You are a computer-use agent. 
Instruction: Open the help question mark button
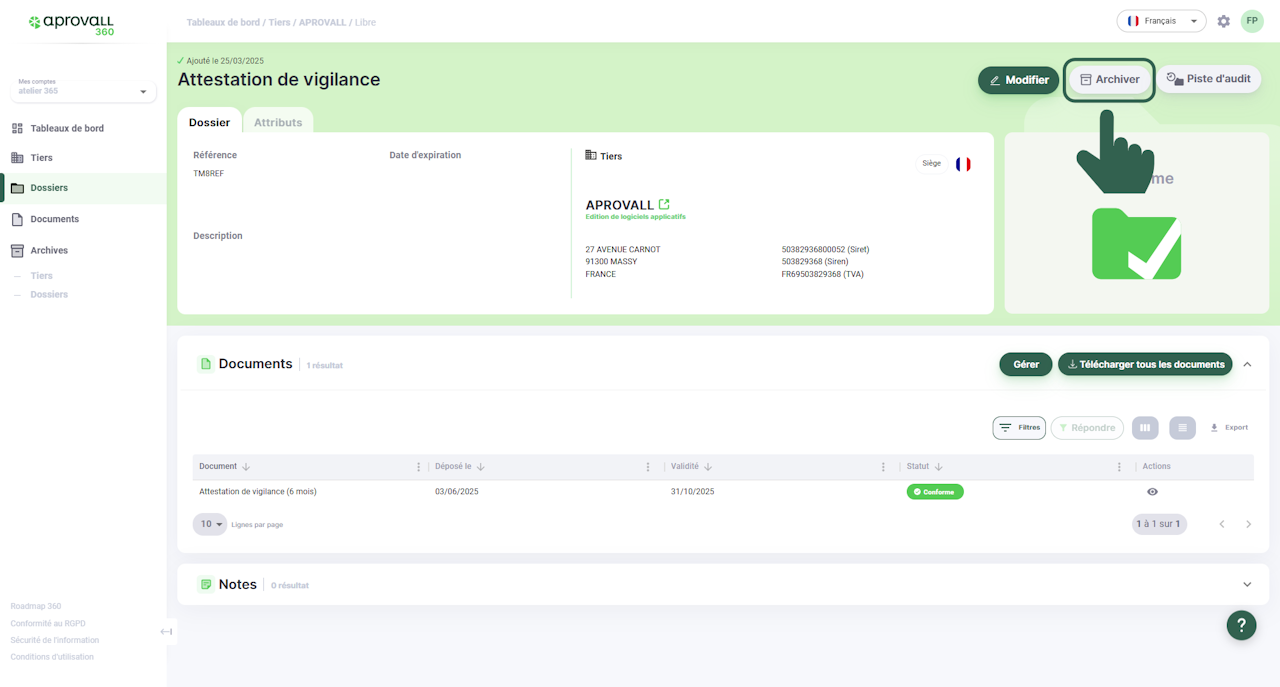pos(1241,625)
